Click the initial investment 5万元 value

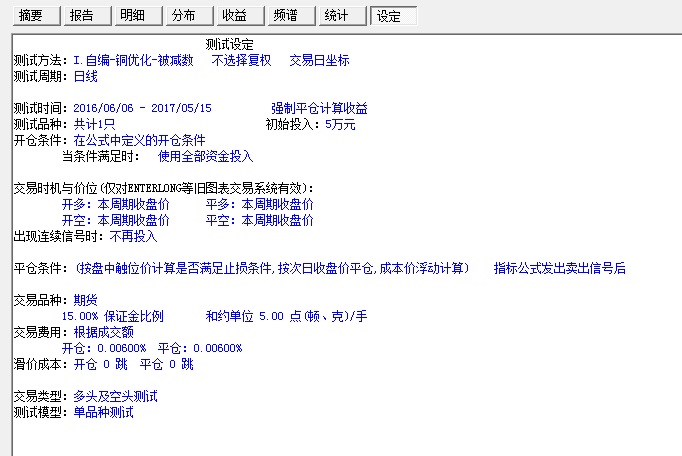pyautogui.click(x=340, y=124)
